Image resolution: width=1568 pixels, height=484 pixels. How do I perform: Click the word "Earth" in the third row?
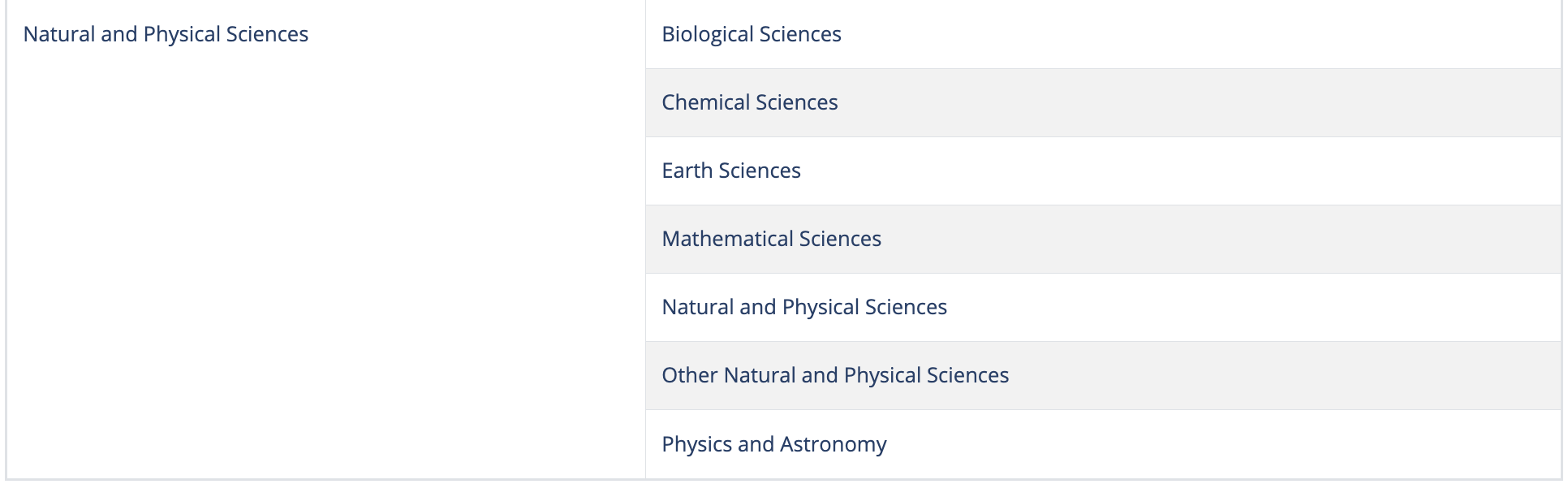click(687, 171)
